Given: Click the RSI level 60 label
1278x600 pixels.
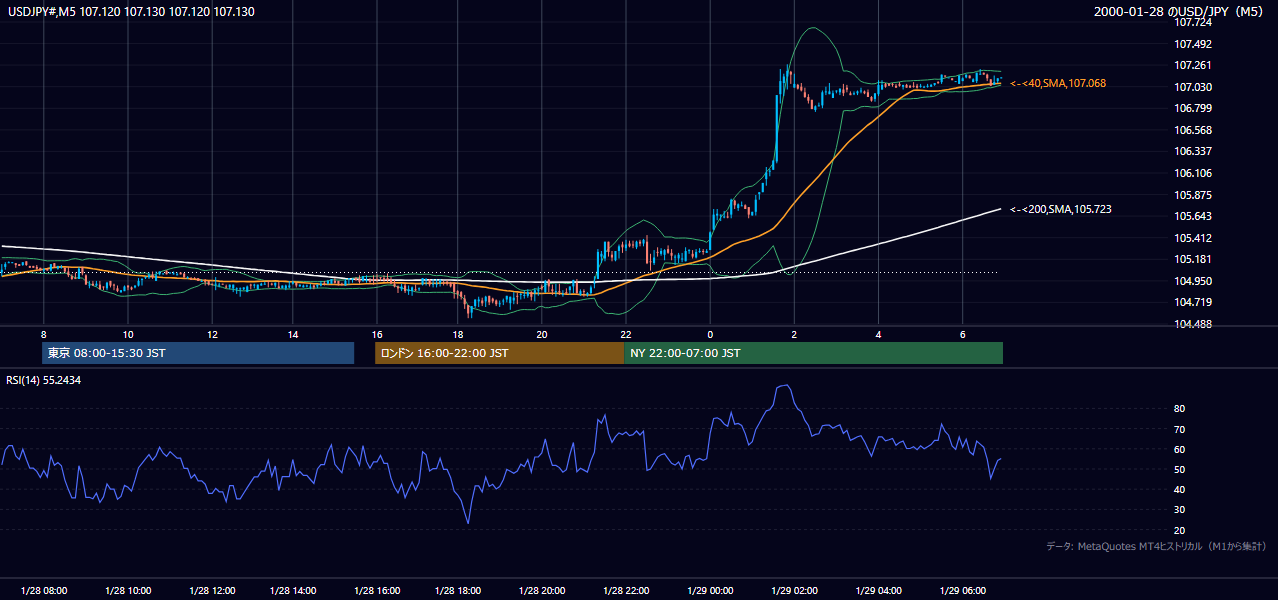Looking at the screenshot, I should point(1180,449).
